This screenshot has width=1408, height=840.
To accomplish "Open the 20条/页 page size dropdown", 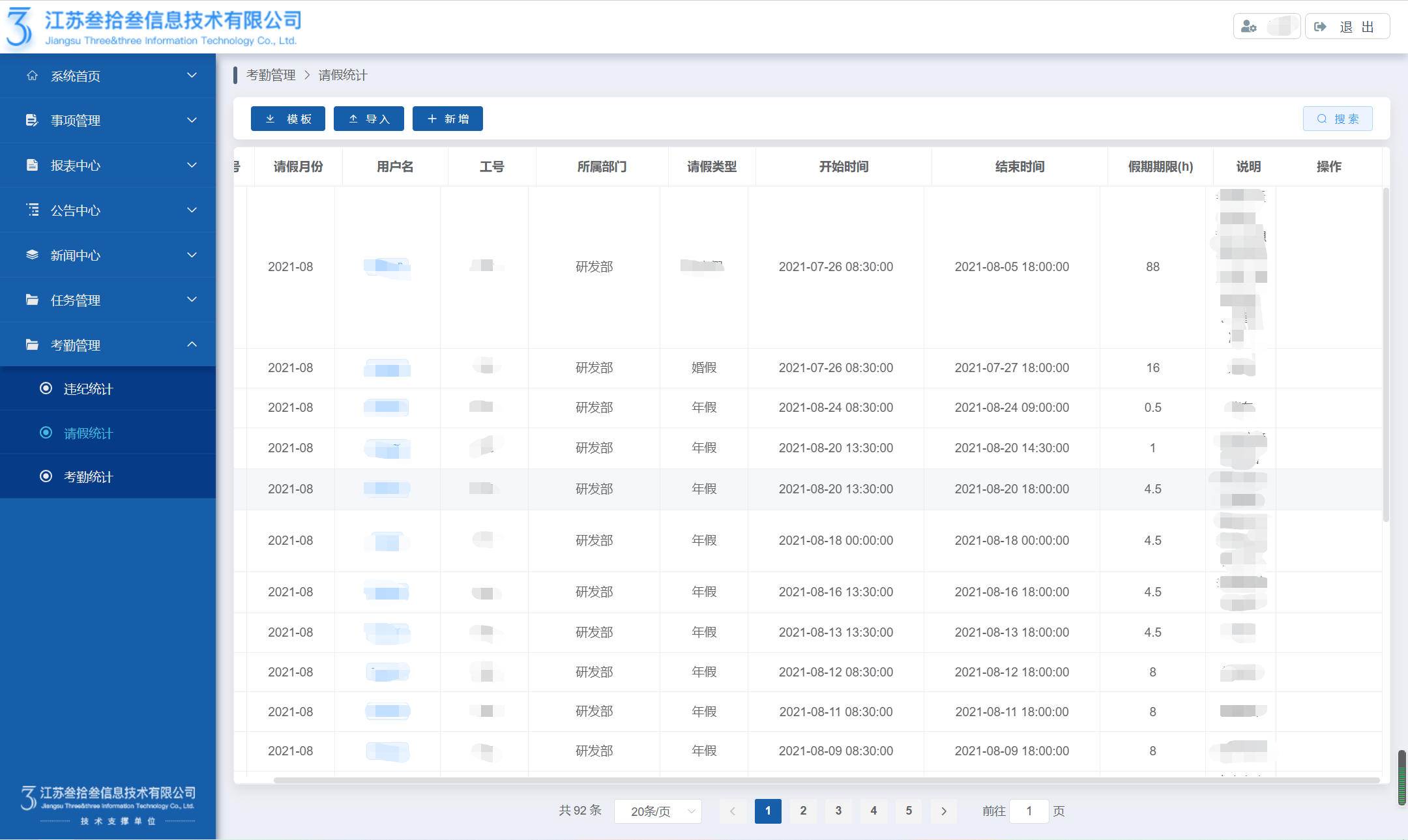I will 657,811.
